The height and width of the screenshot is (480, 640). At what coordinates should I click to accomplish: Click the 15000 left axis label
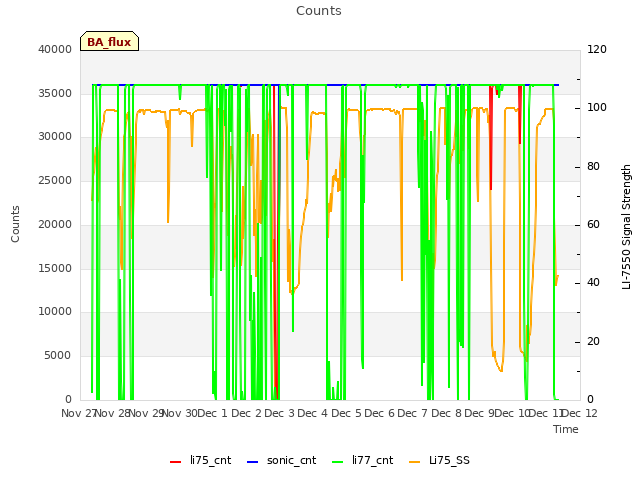tap(55, 268)
